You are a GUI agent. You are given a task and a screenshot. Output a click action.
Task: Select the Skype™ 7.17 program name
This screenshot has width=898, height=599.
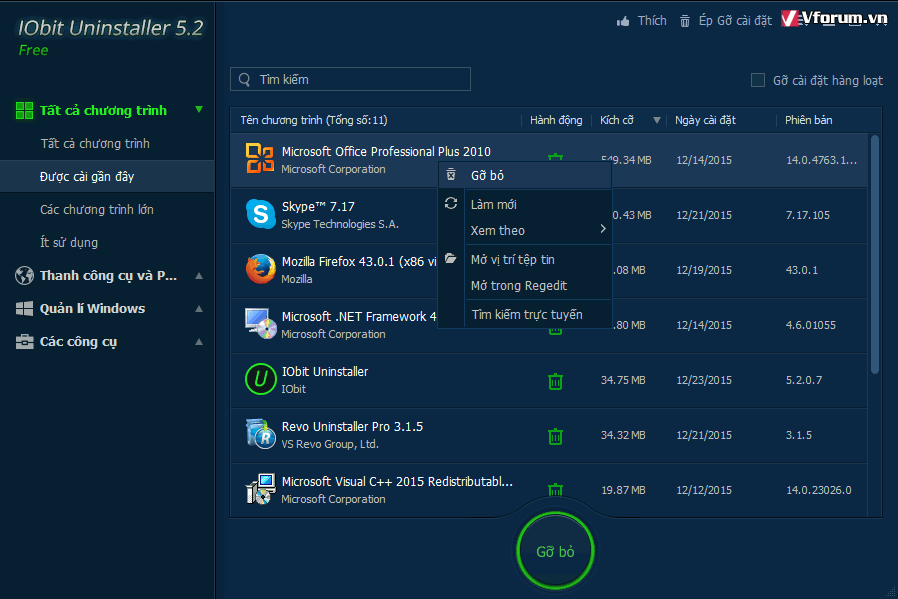[x=318, y=207]
